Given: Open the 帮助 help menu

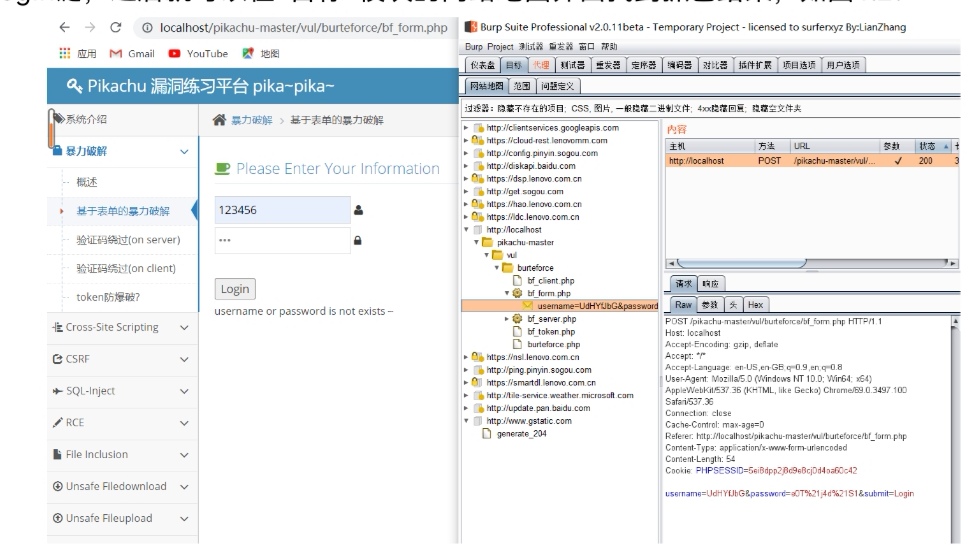Looking at the screenshot, I should coord(609,47).
